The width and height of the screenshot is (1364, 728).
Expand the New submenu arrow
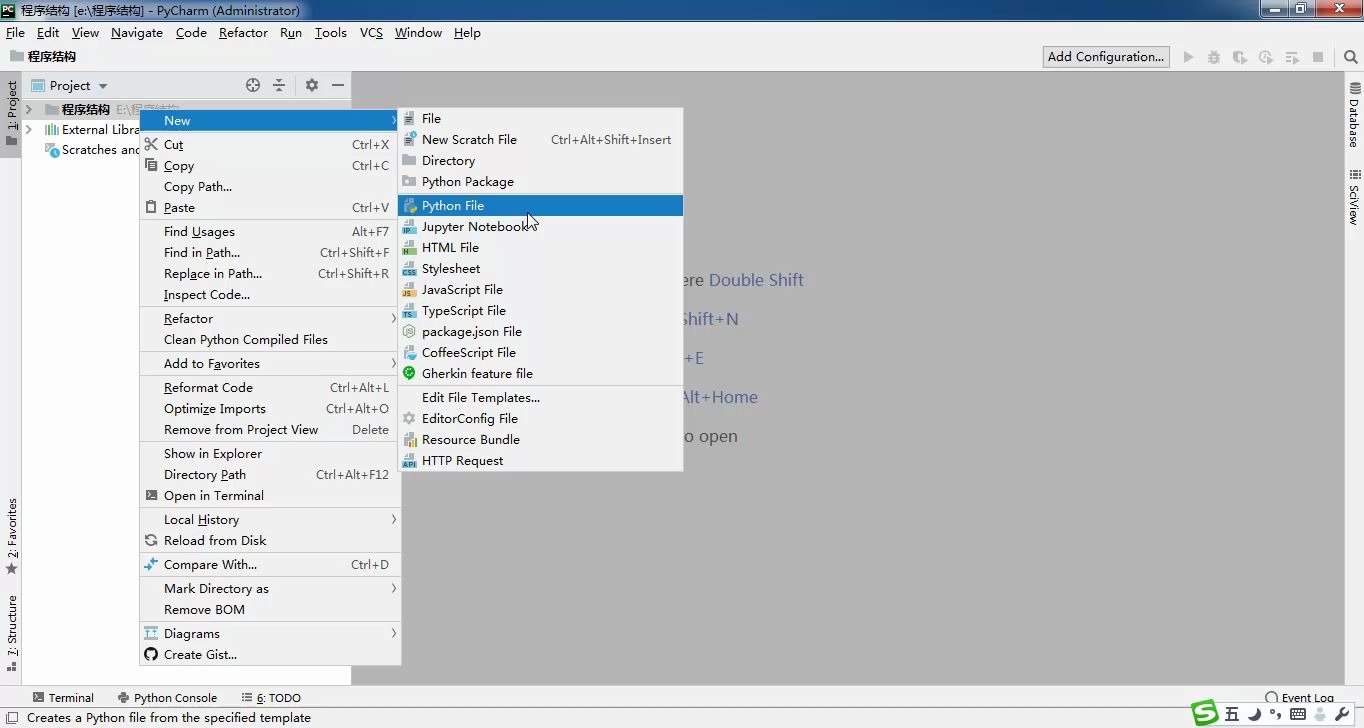click(x=393, y=120)
